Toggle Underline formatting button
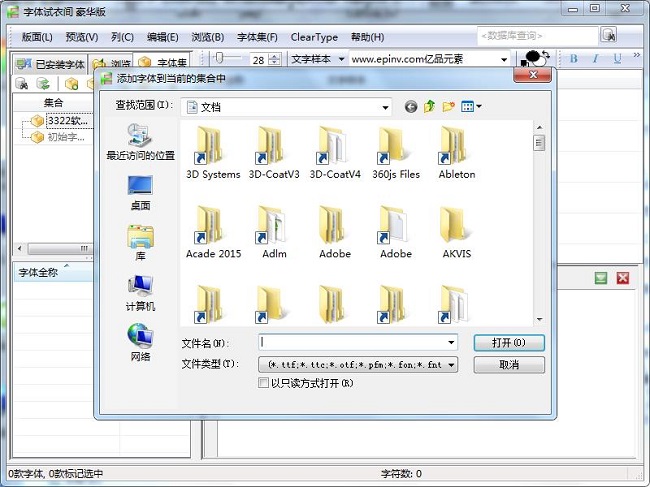 [617, 58]
